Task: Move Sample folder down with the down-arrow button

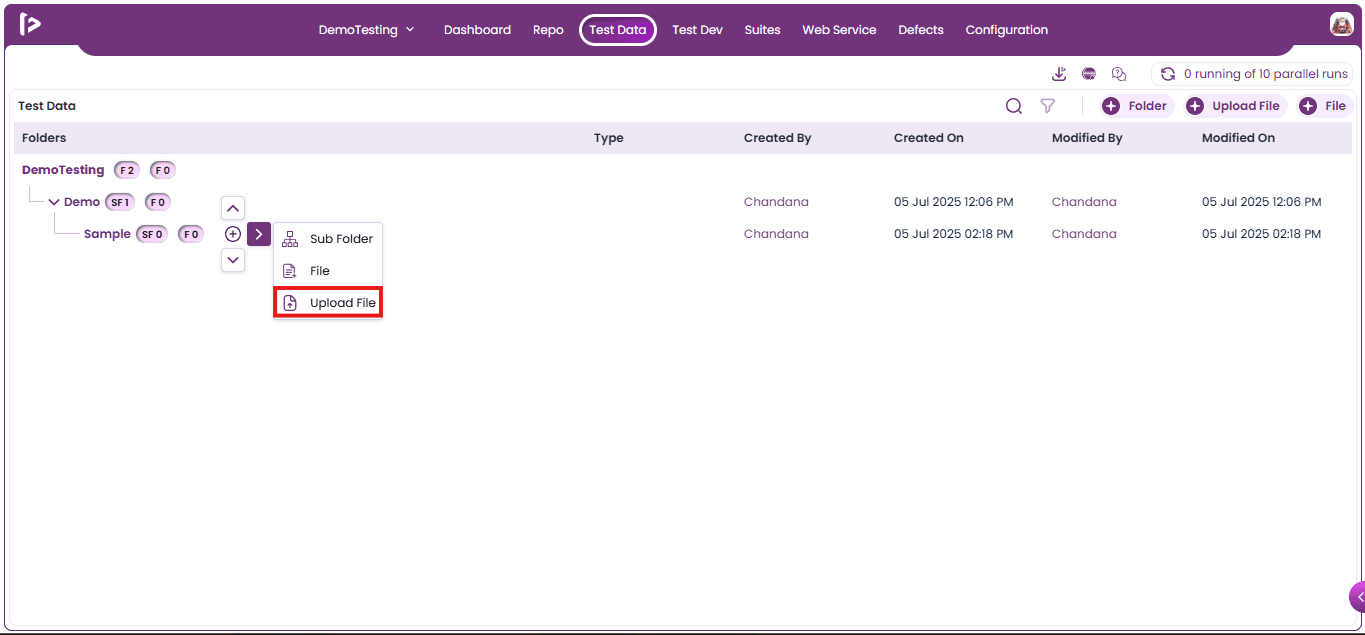Action: (x=233, y=260)
